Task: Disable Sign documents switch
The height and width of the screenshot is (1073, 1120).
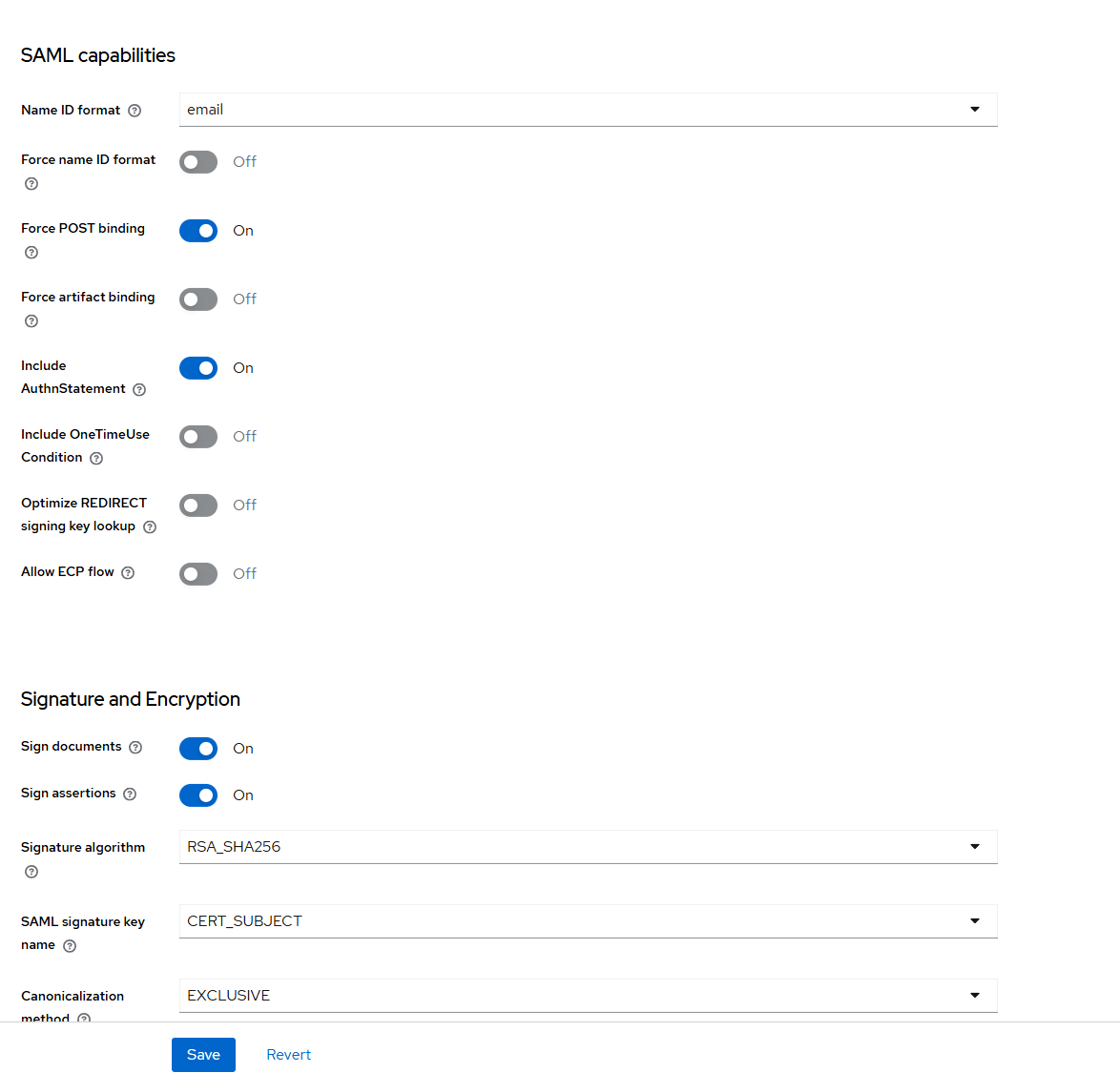Action: click(198, 748)
